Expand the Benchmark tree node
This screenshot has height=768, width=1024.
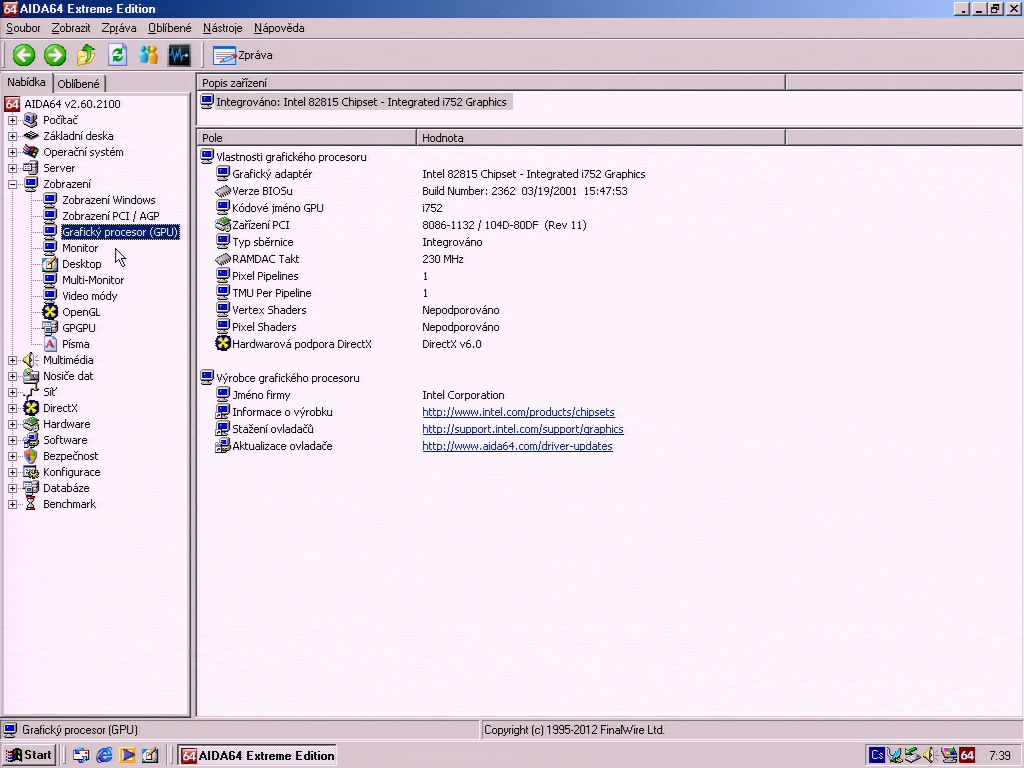[x=12, y=504]
